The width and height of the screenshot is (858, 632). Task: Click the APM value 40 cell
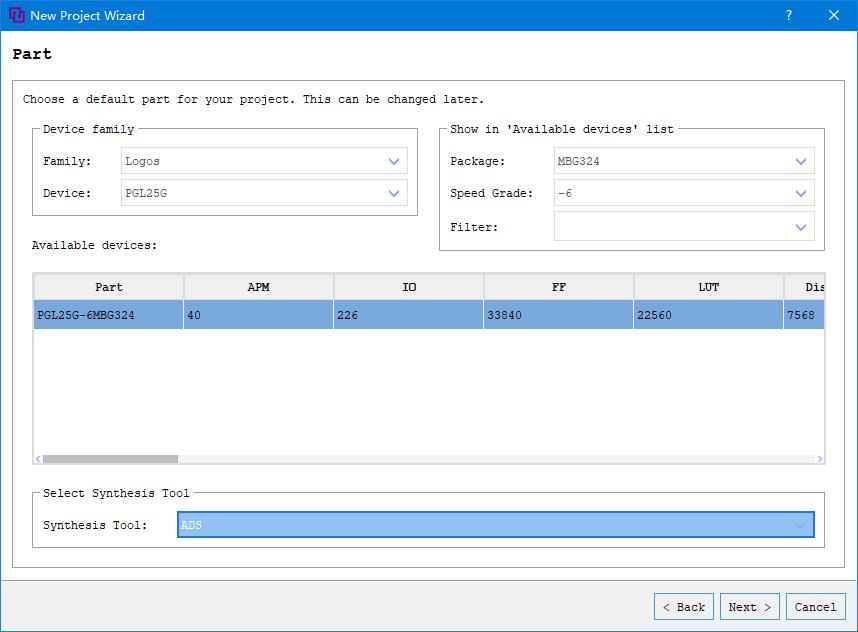[x=258, y=315]
